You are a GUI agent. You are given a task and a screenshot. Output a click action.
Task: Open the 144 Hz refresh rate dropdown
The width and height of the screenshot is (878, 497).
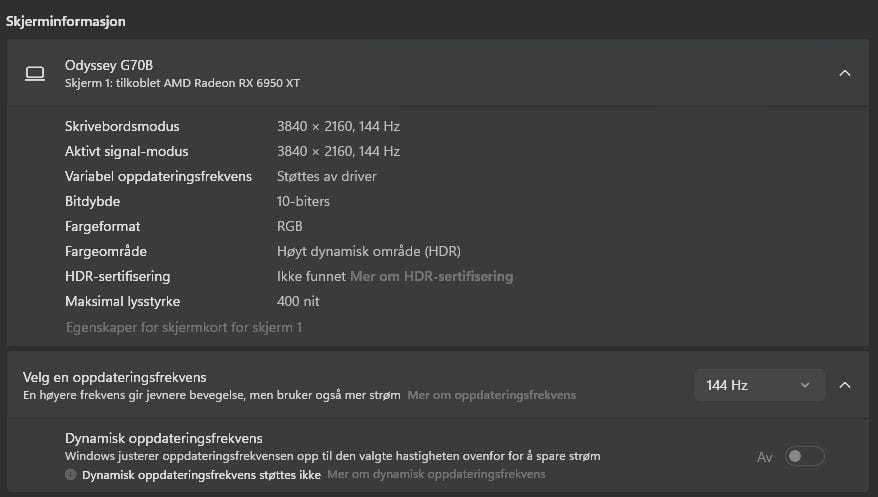[x=759, y=385]
